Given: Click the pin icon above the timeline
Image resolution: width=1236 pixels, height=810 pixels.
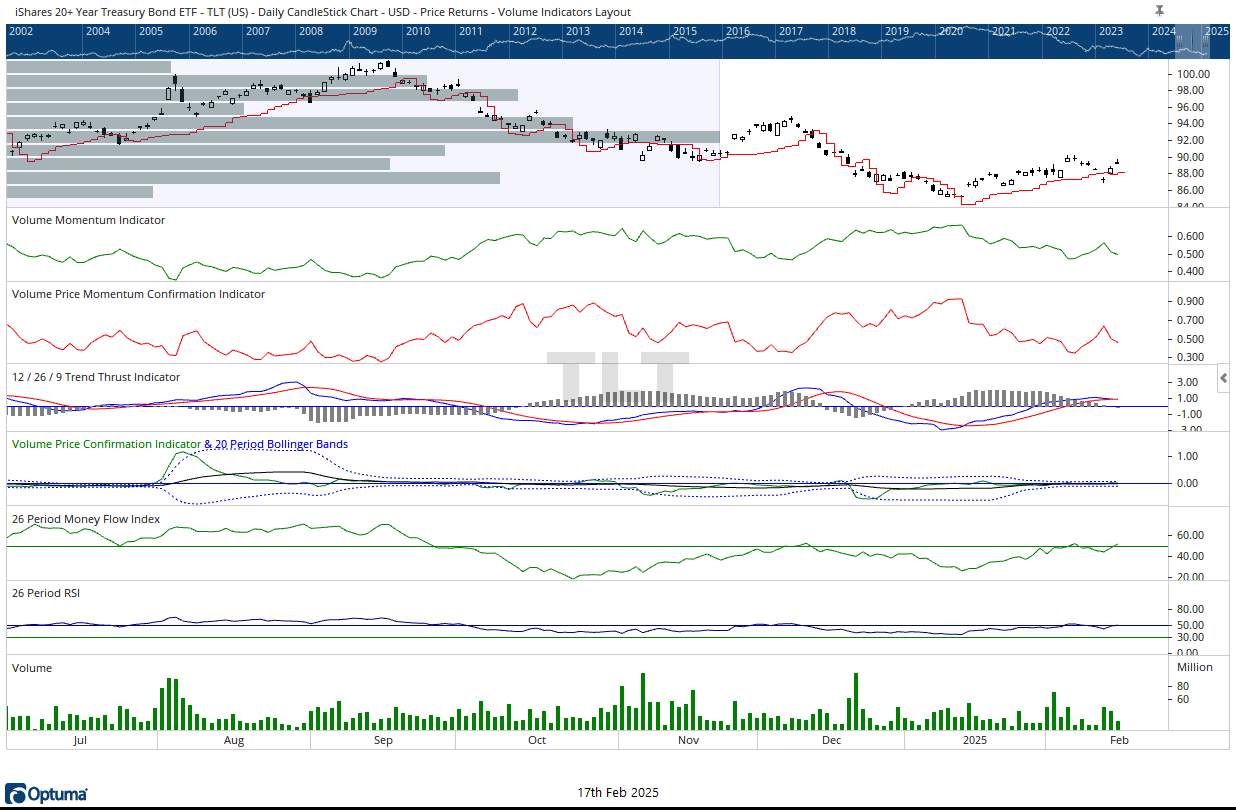Looking at the screenshot, I should (1159, 10).
